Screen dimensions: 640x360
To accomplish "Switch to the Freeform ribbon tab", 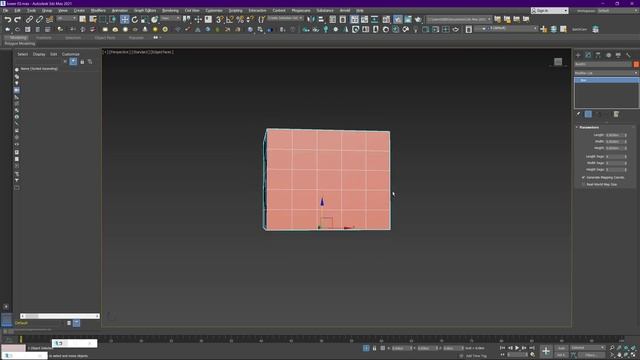I will (x=44, y=38).
